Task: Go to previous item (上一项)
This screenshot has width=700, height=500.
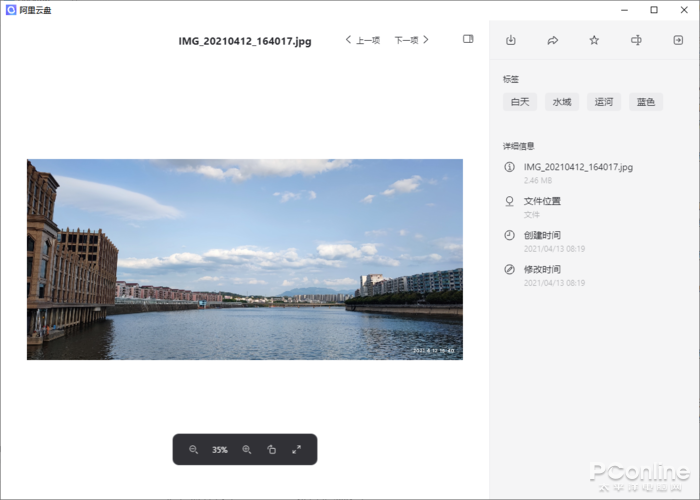Action: click(362, 40)
